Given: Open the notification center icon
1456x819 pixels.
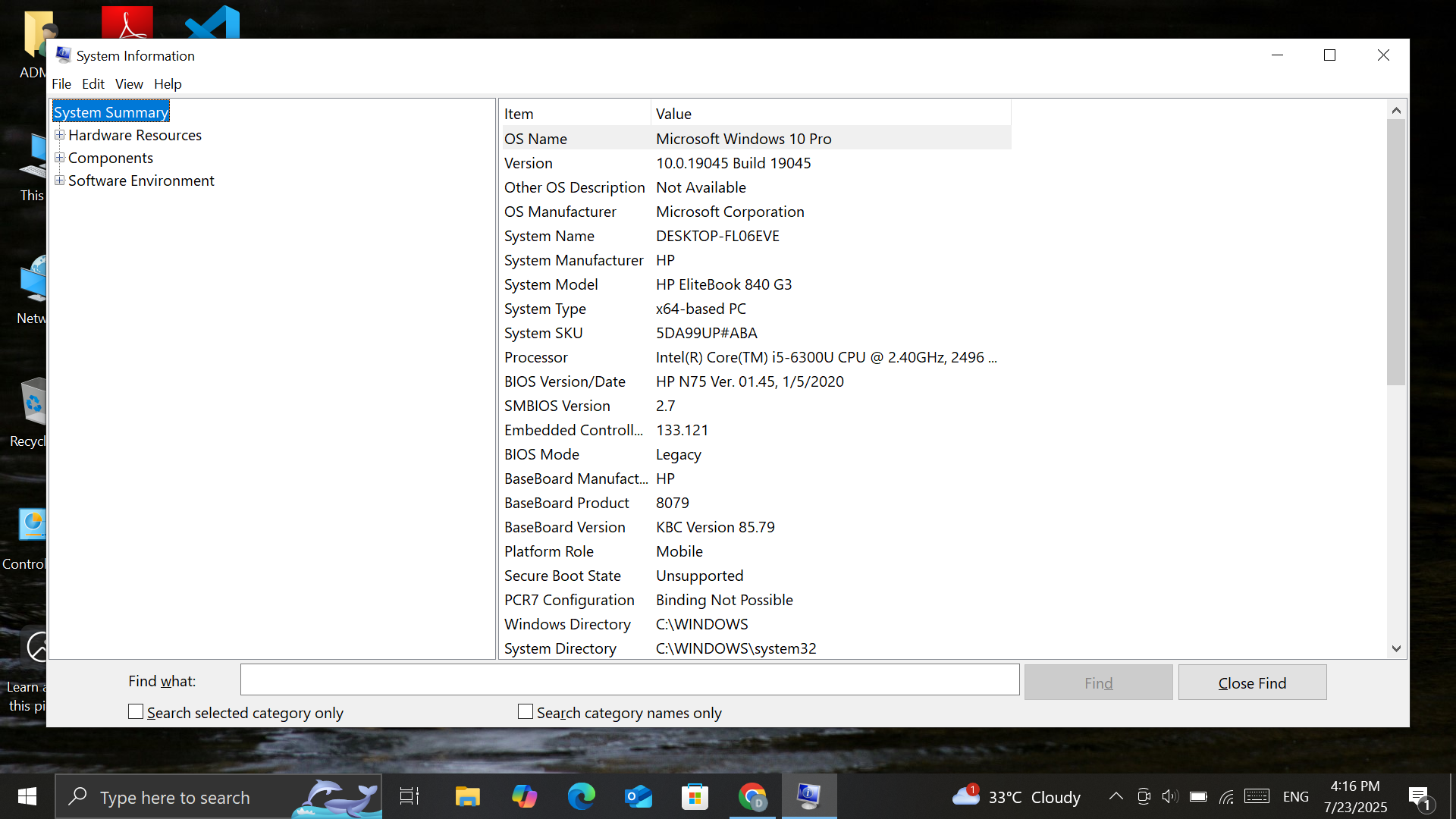Looking at the screenshot, I should point(1420,797).
